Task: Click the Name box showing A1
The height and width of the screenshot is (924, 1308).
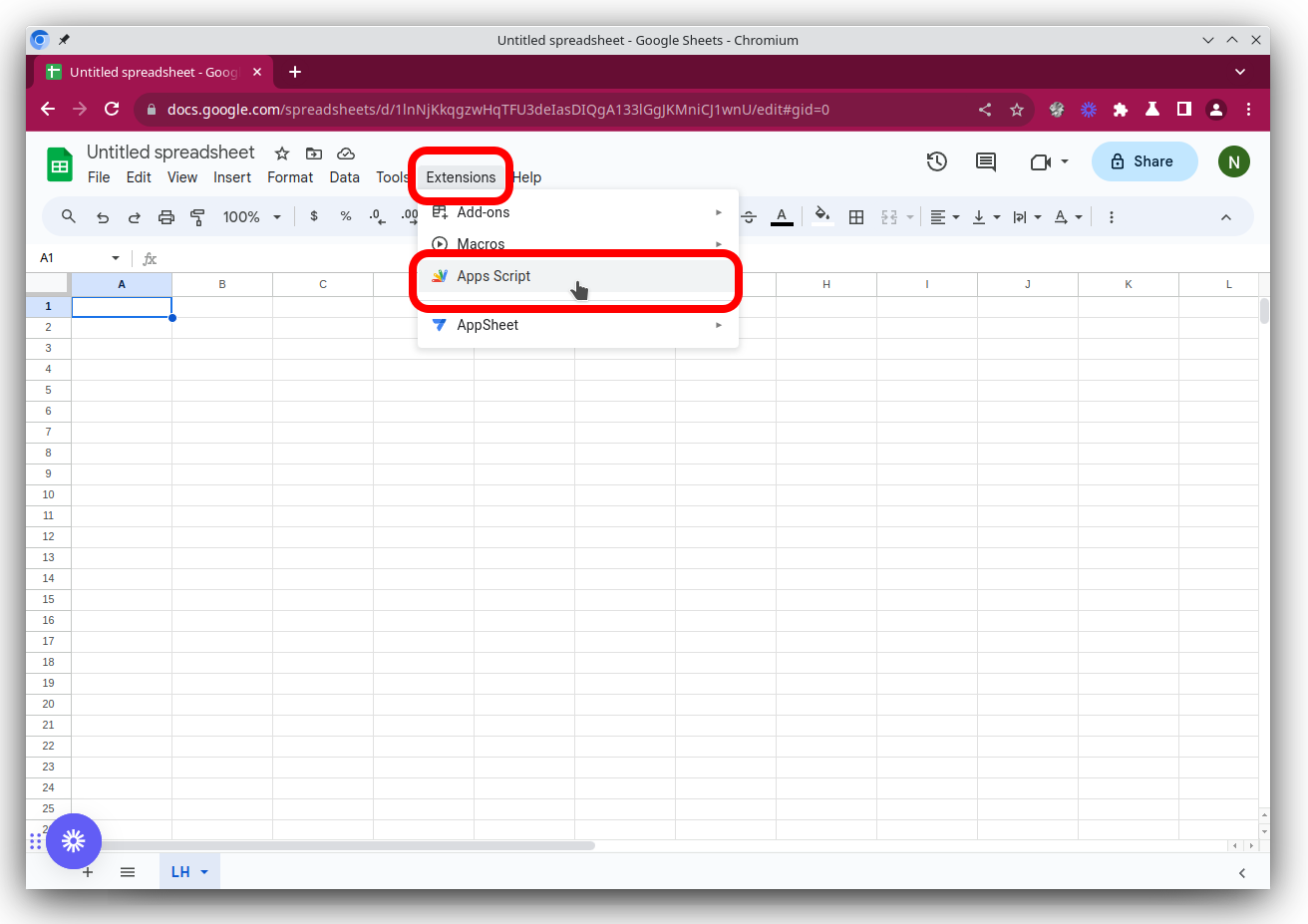Action: (70, 258)
